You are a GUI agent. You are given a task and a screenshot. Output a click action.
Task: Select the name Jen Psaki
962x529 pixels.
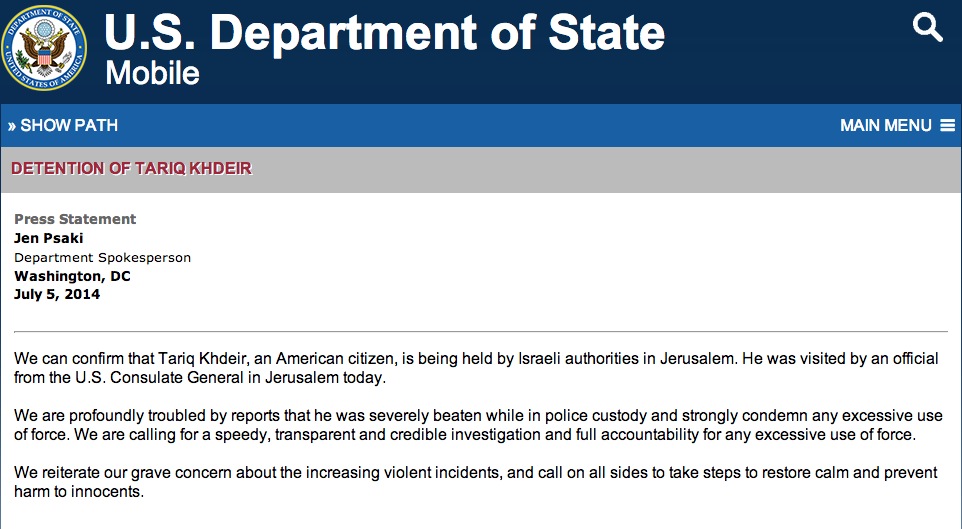48,238
